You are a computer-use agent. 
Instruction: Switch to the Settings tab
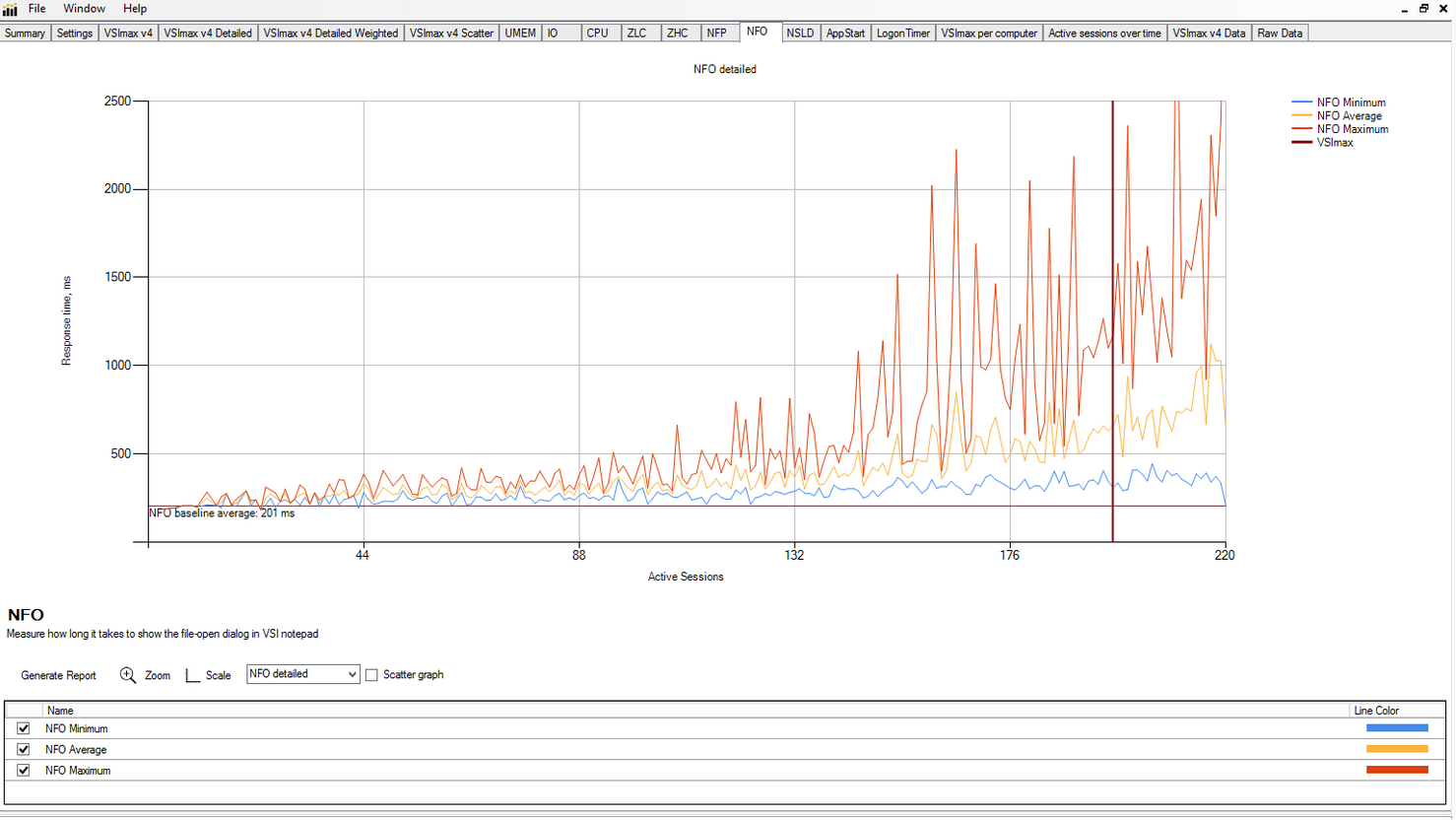tap(74, 34)
